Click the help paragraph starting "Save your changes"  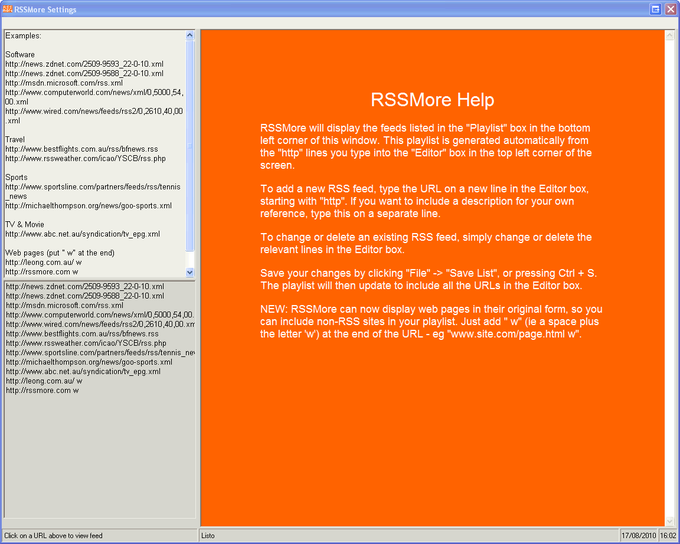428,279
